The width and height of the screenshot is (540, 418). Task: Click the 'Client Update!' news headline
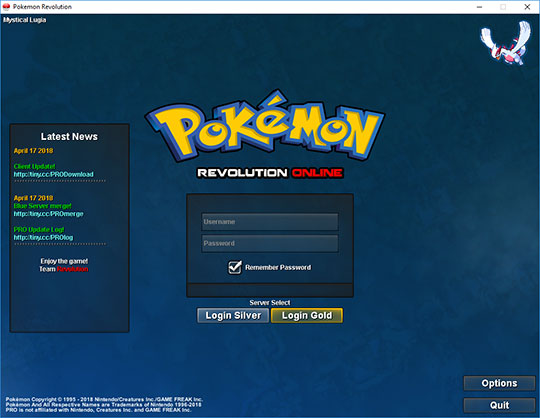click(34, 166)
